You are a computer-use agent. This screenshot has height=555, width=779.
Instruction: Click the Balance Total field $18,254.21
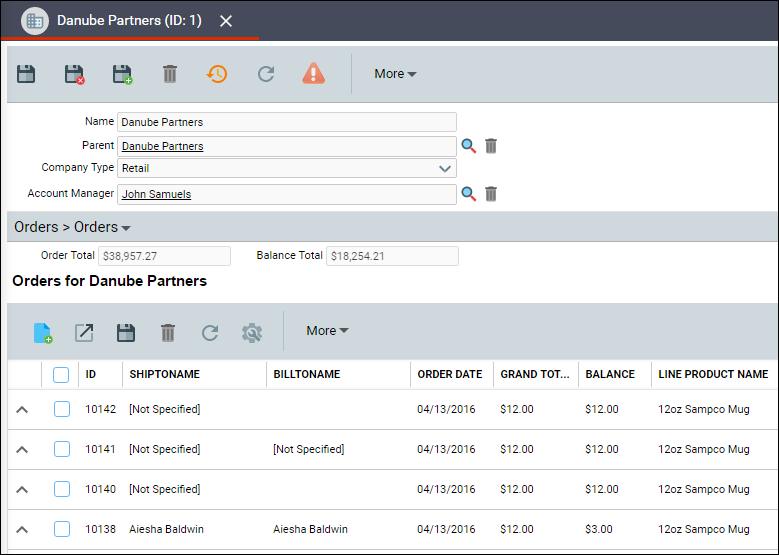point(392,256)
